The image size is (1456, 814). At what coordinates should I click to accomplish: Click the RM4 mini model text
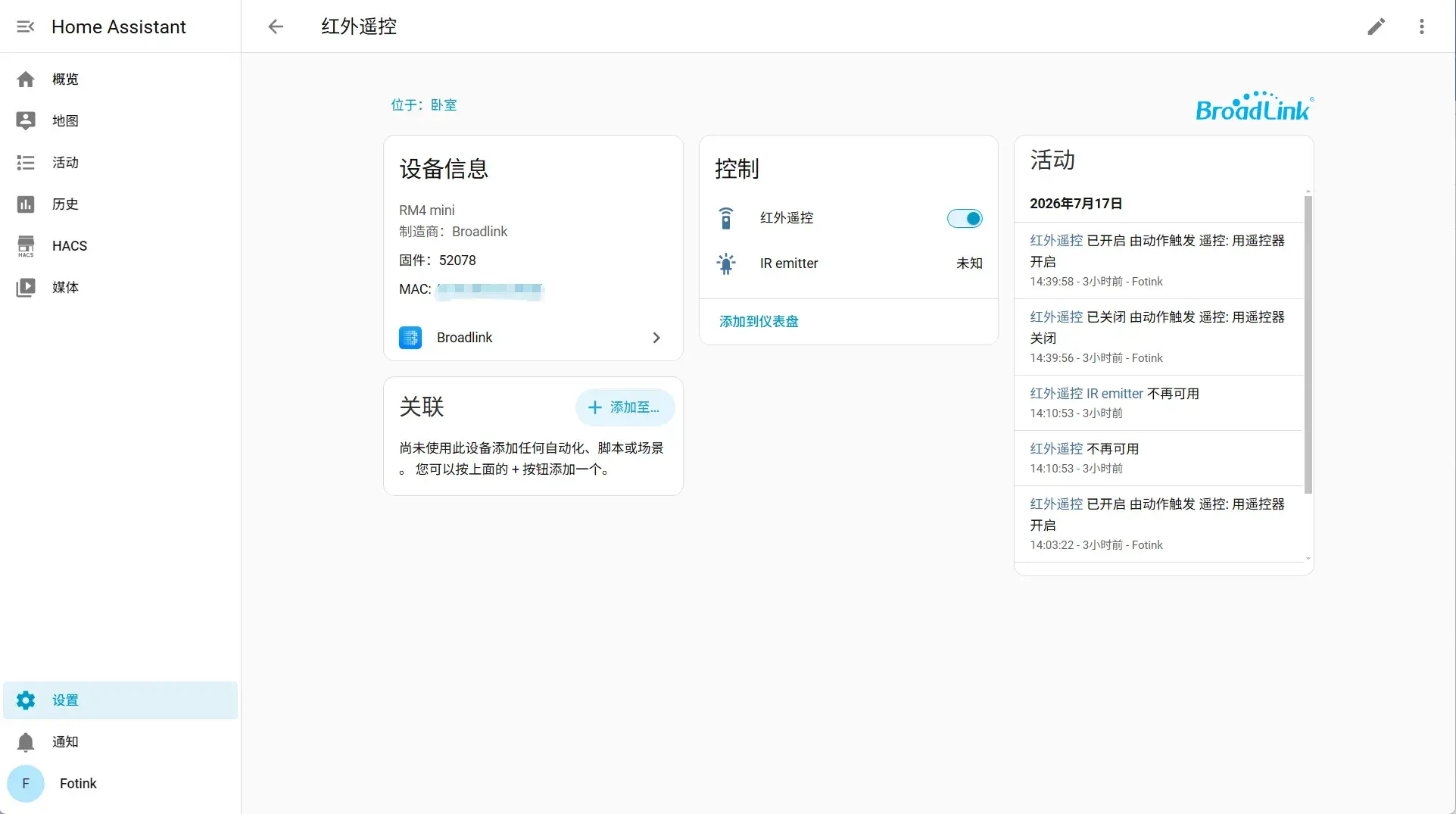[x=427, y=211]
